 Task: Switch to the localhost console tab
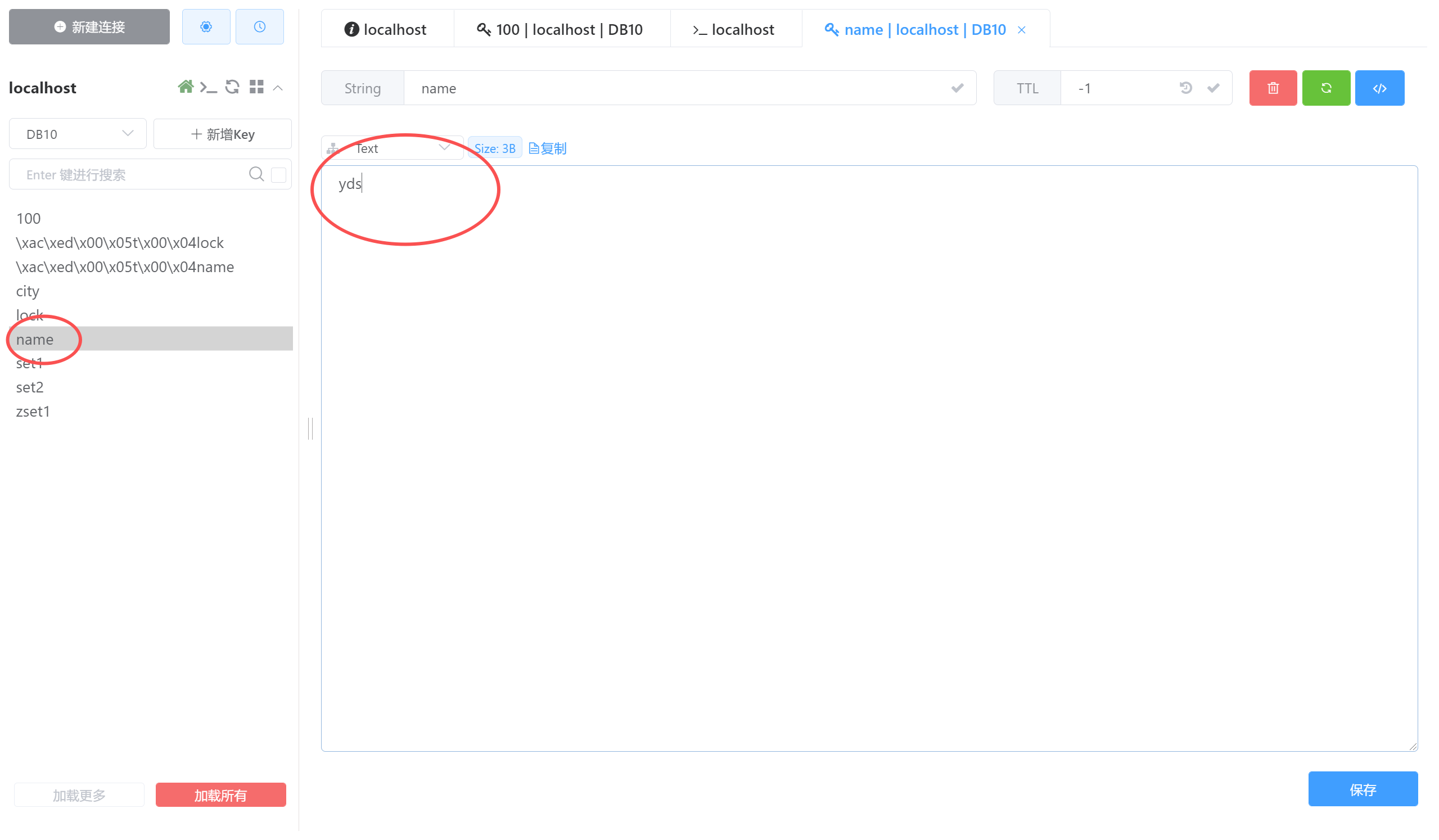[735, 29]
